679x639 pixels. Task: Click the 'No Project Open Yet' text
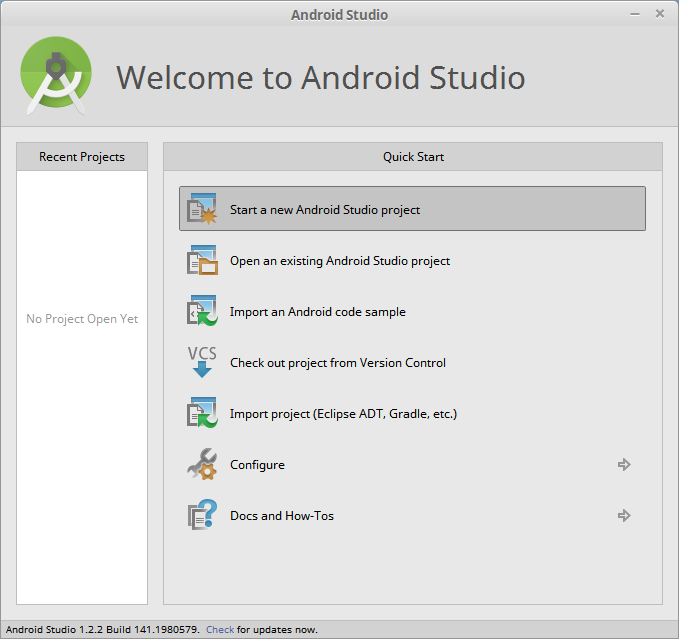(82, 319)
